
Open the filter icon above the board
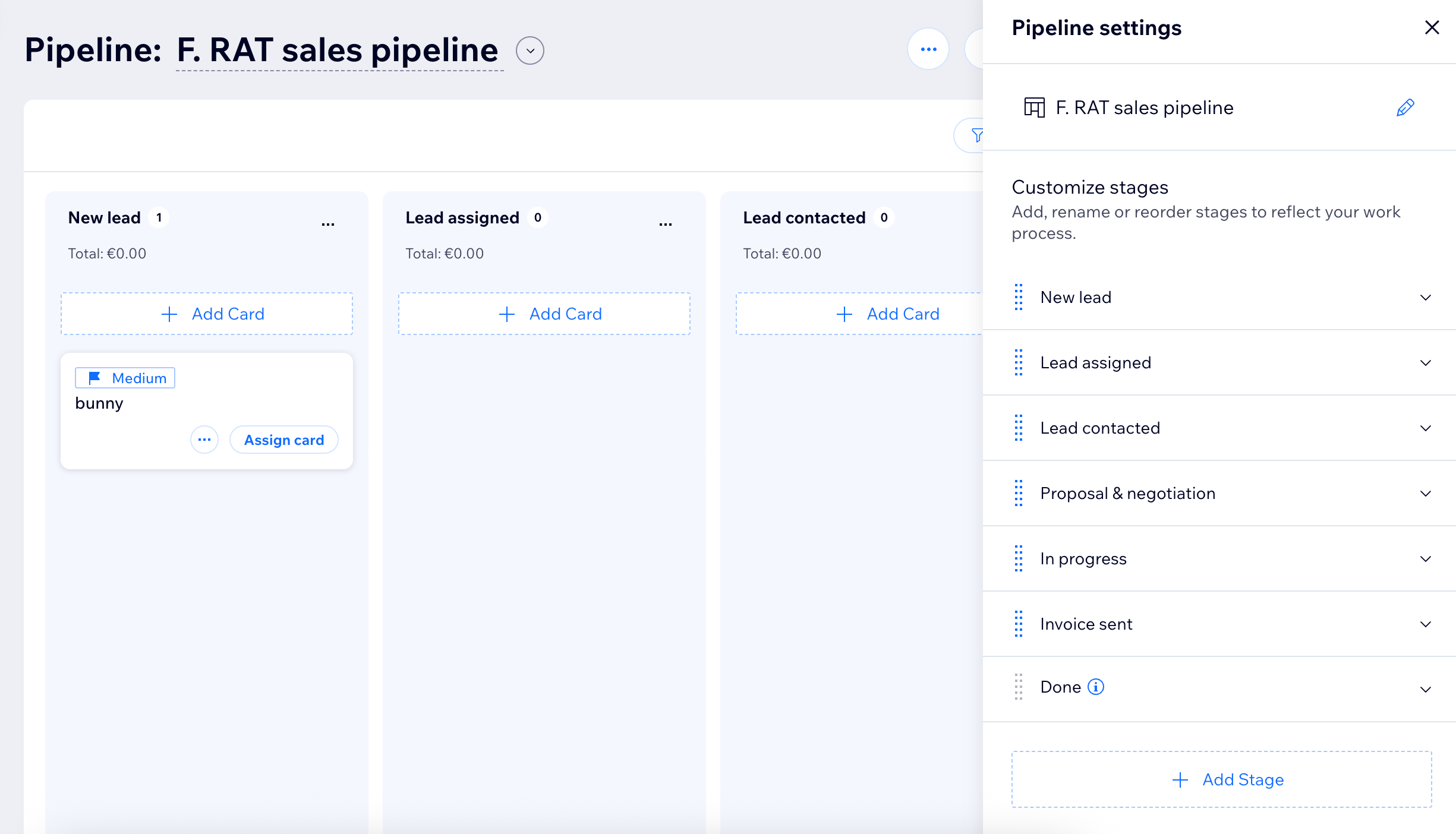(978, 135)
